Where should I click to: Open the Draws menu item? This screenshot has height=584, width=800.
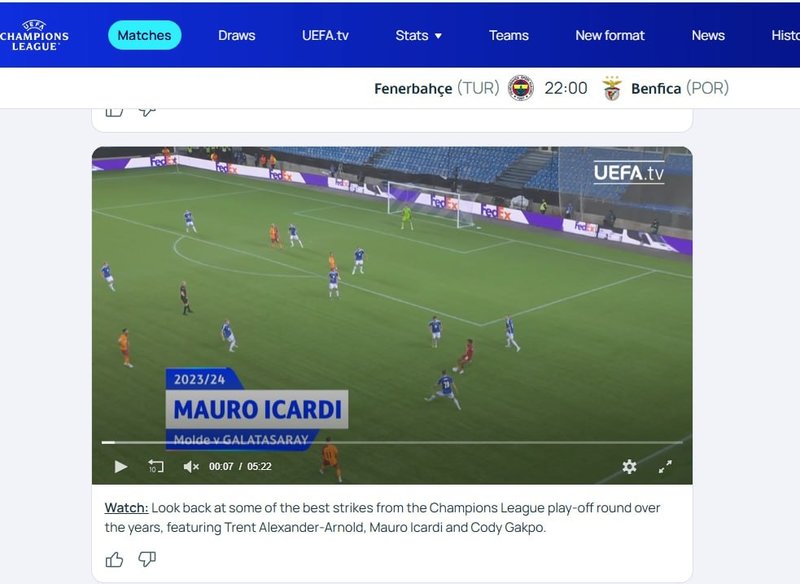click(237, 35)
